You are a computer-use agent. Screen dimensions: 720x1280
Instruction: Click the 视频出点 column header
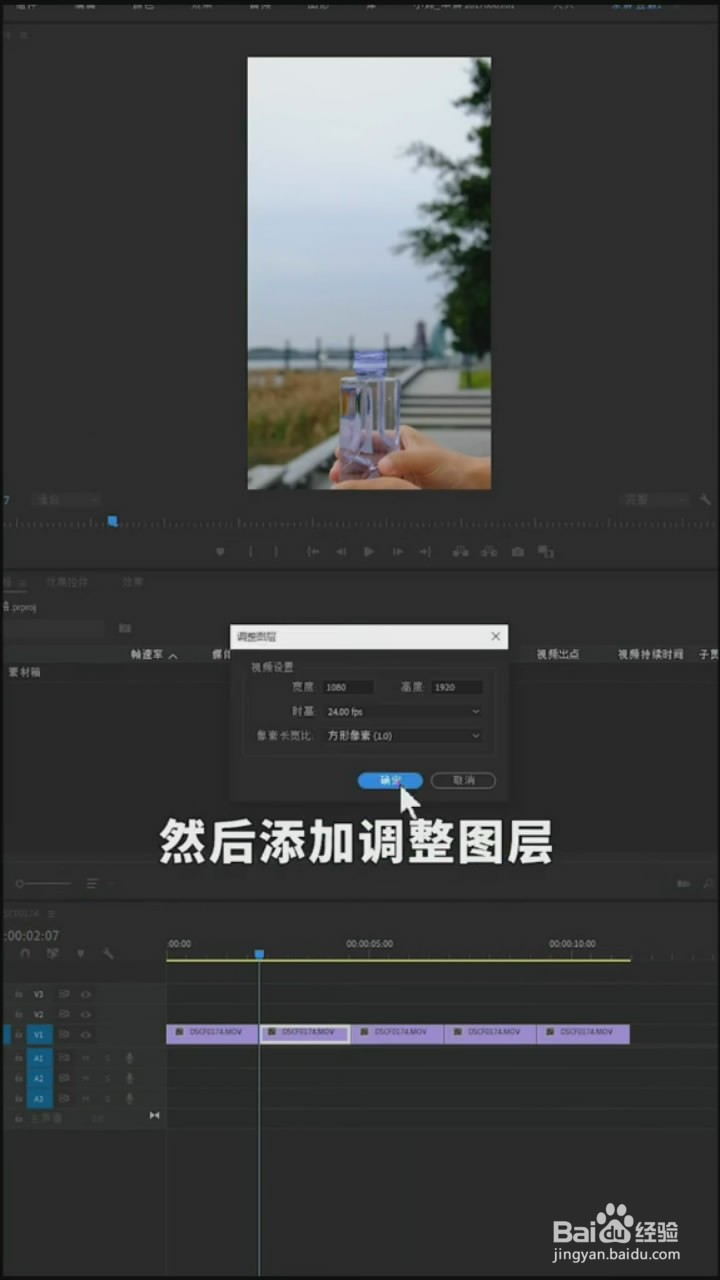(558, 654)
